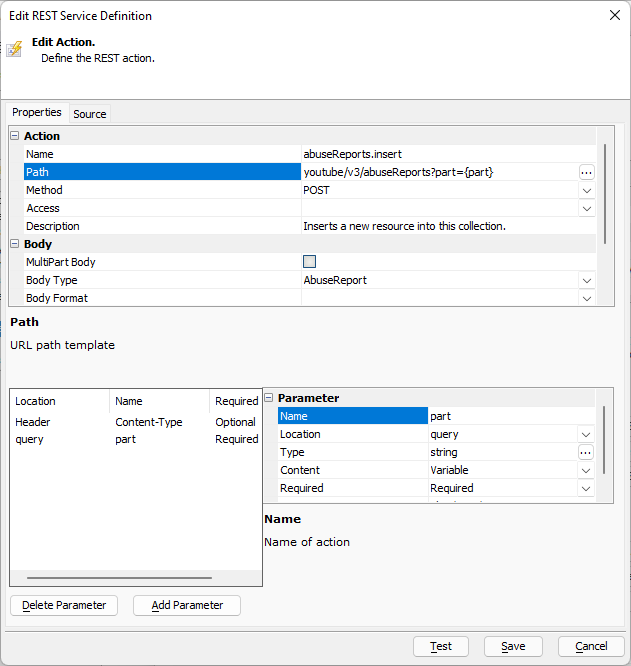
Task: Click the Parameter grid vertical scrollbar
Action: click(x=604, y=440)
